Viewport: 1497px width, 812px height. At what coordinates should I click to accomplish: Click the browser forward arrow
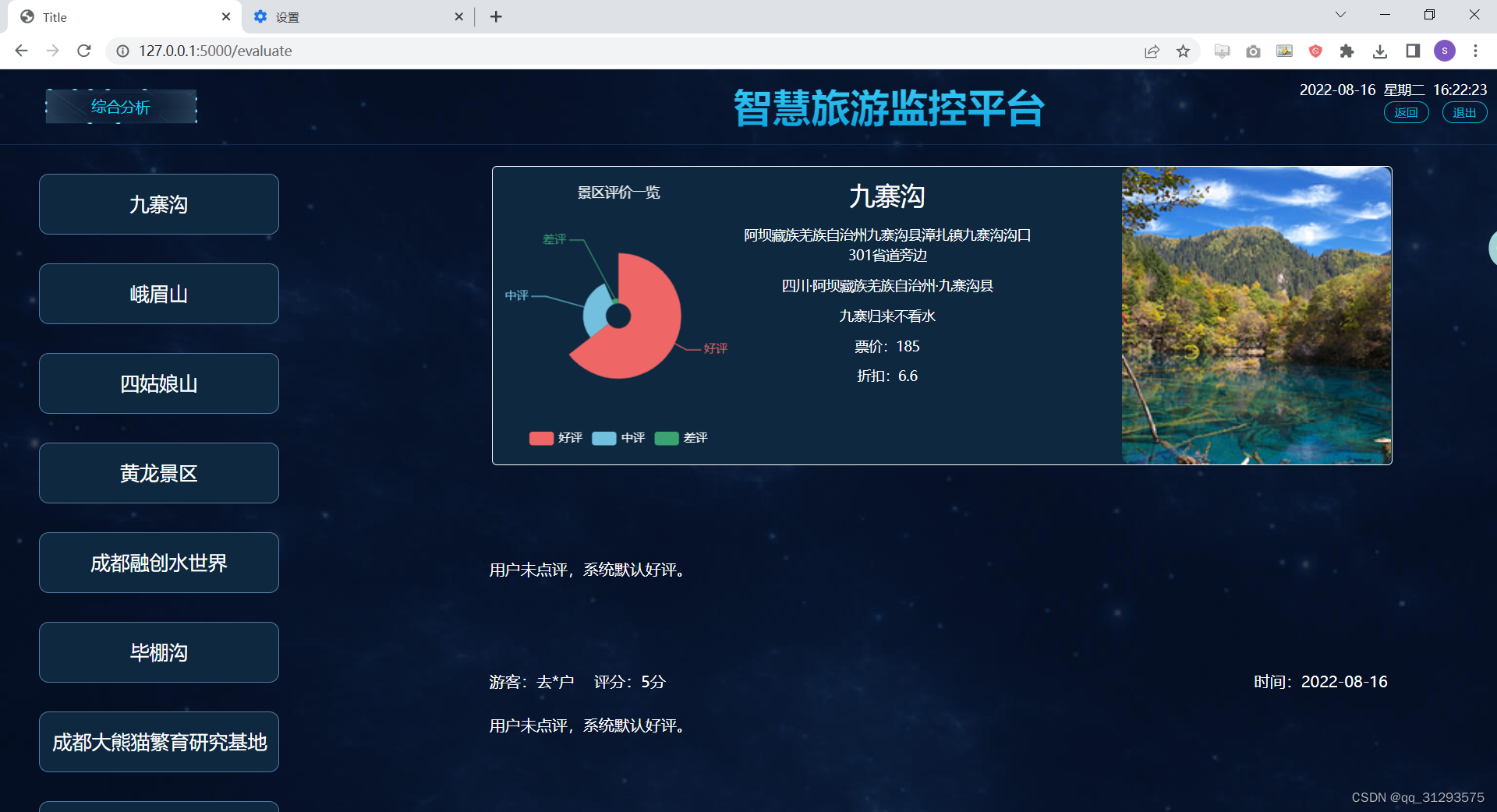(52, 51)
